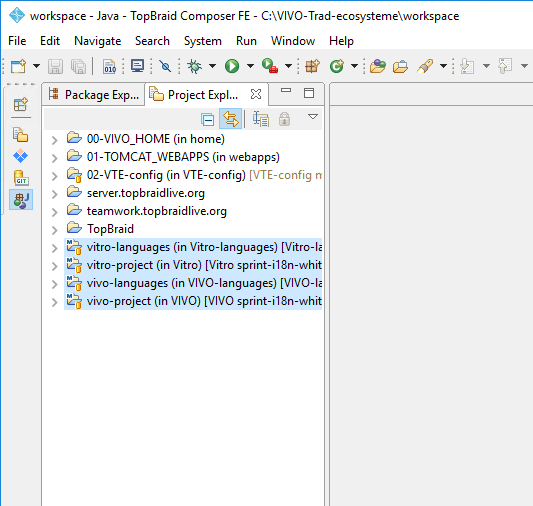Click the Collapse All icon
Screen dimensions: 533x506
coord(207,119)
